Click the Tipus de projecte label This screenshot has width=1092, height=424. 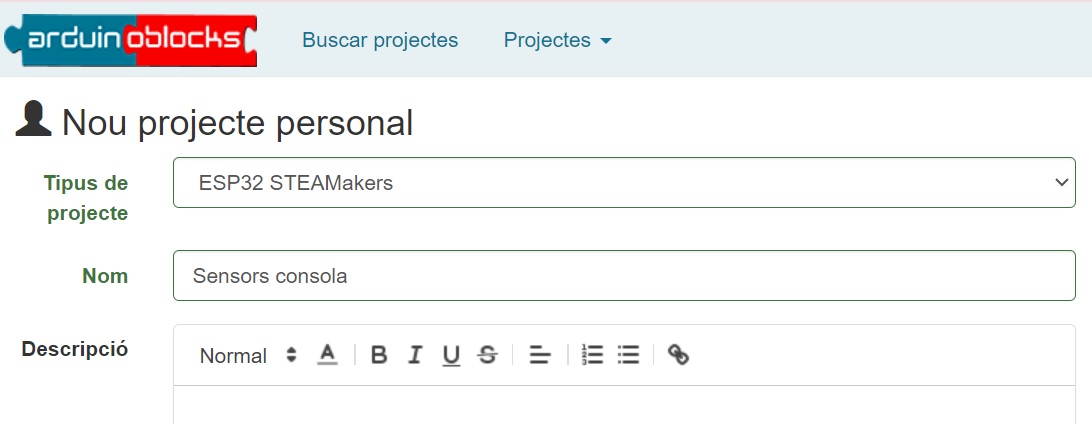pos(86,198)
